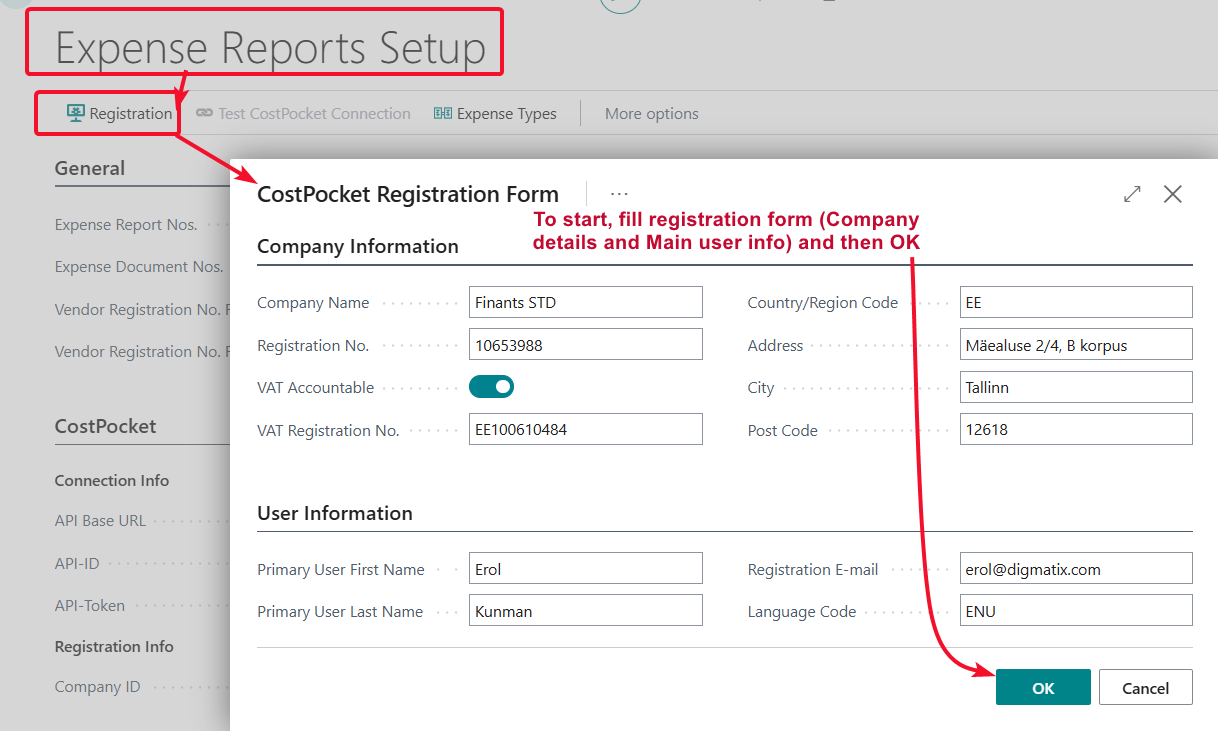Collapse the Company Information section heading

[x=358, y=246]
